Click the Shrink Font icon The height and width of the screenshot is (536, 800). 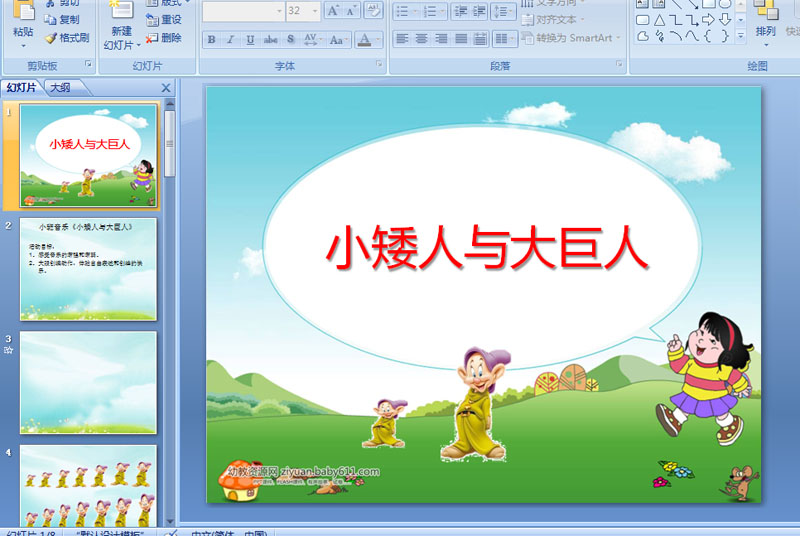(351, 10)
